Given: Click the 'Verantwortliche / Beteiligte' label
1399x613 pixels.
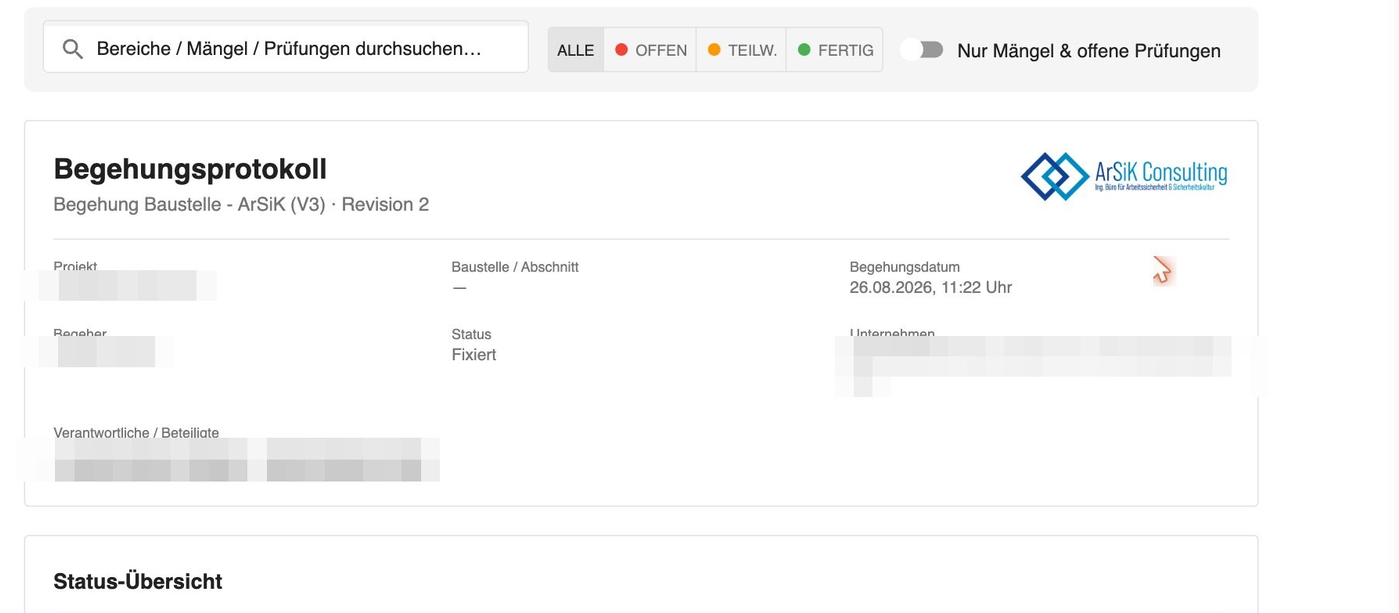Looking at the screenshot, I should 136,433.
